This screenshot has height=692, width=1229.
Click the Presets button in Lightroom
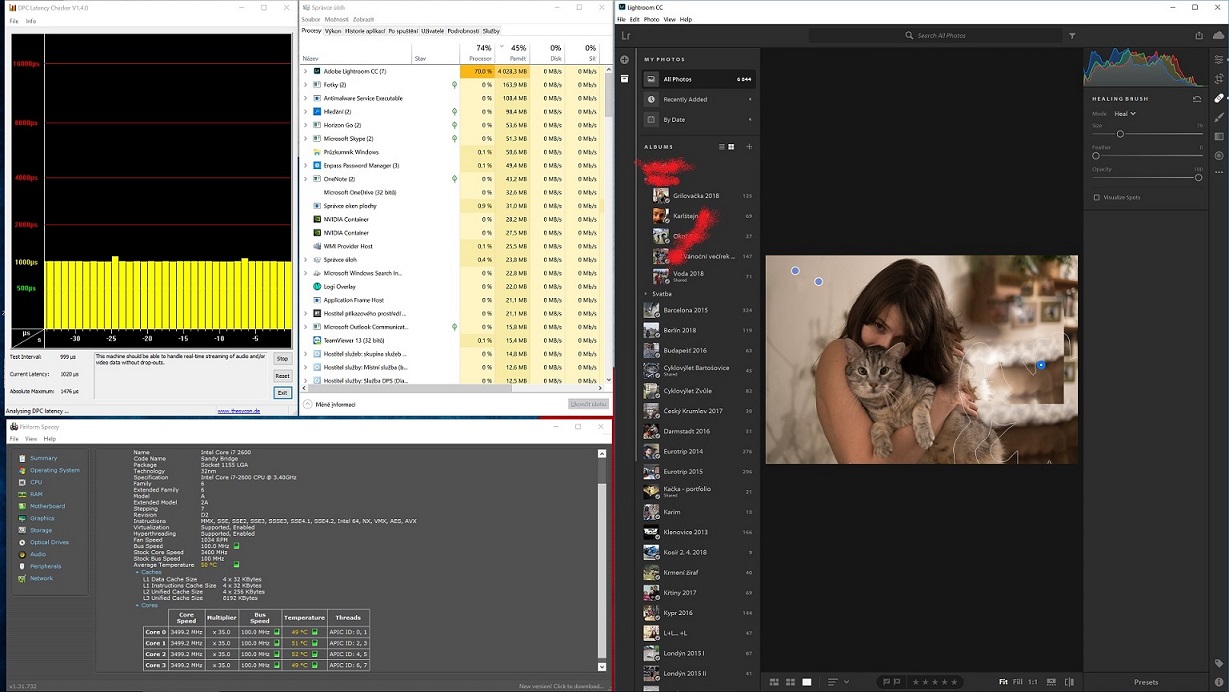click(x=1146, y=682)
